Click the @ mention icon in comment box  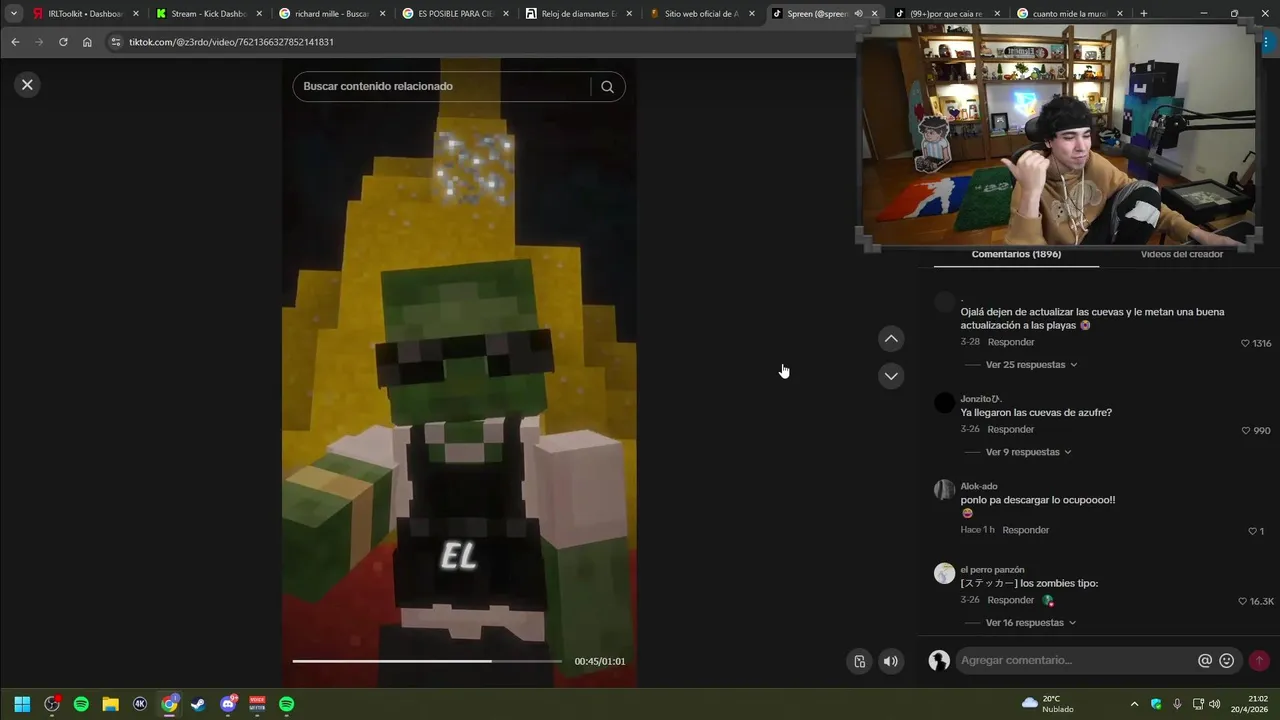coord(1205,661)
